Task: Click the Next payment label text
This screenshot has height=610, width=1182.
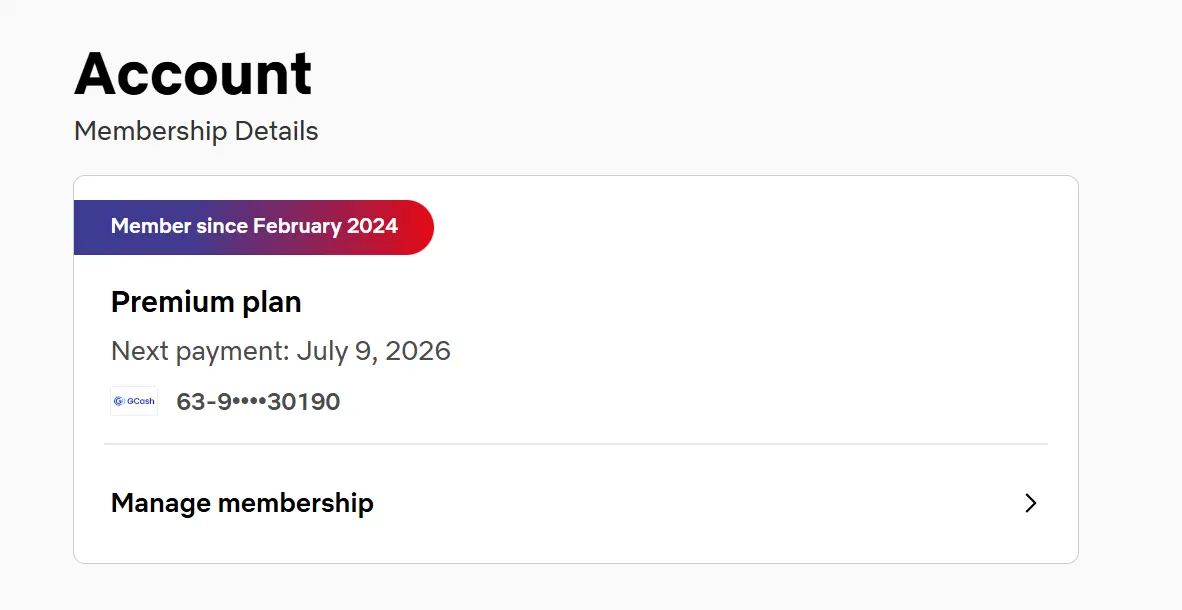Action: pyautogui.click(x=200, y=351)
